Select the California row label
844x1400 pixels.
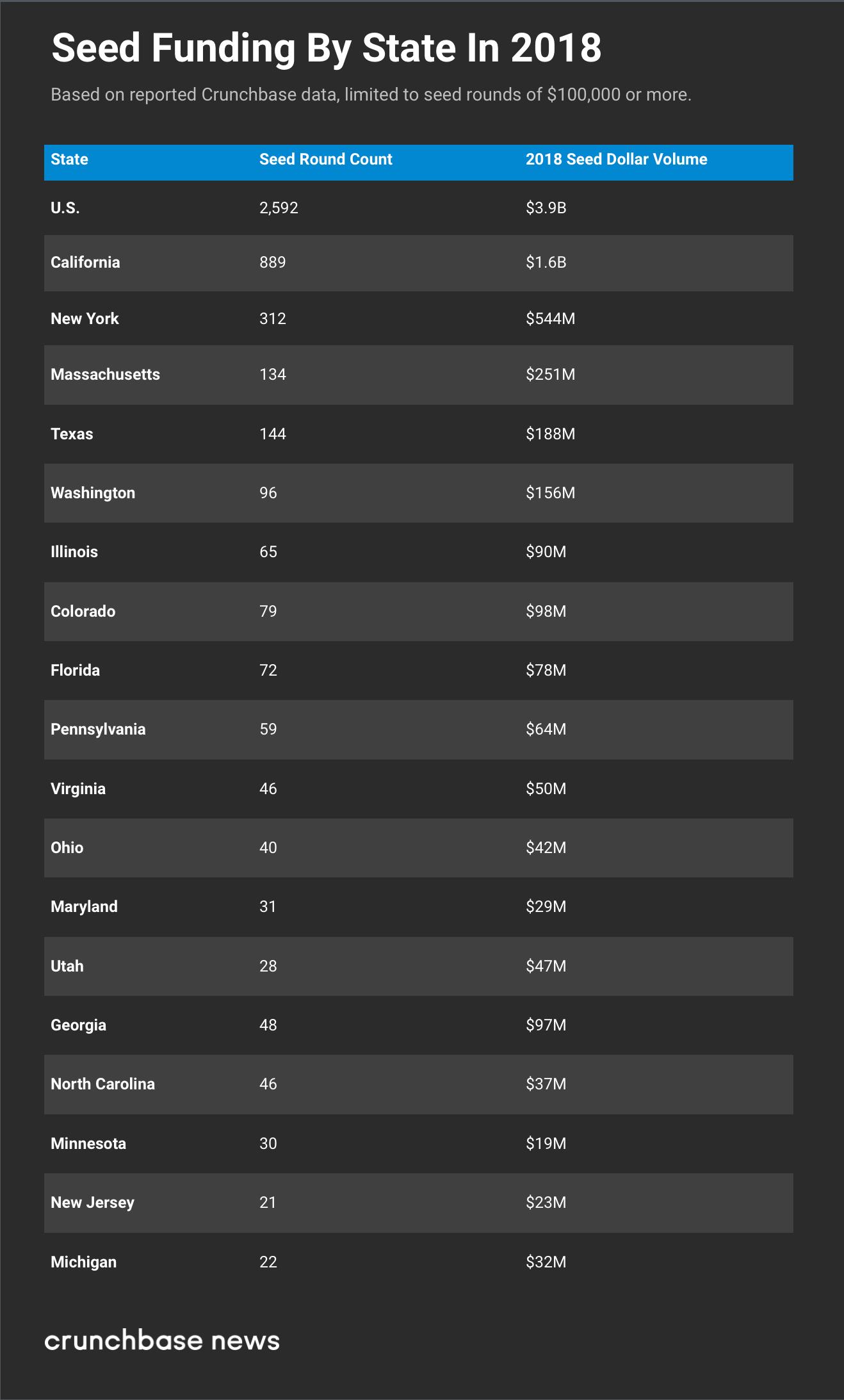pos(85,263)
